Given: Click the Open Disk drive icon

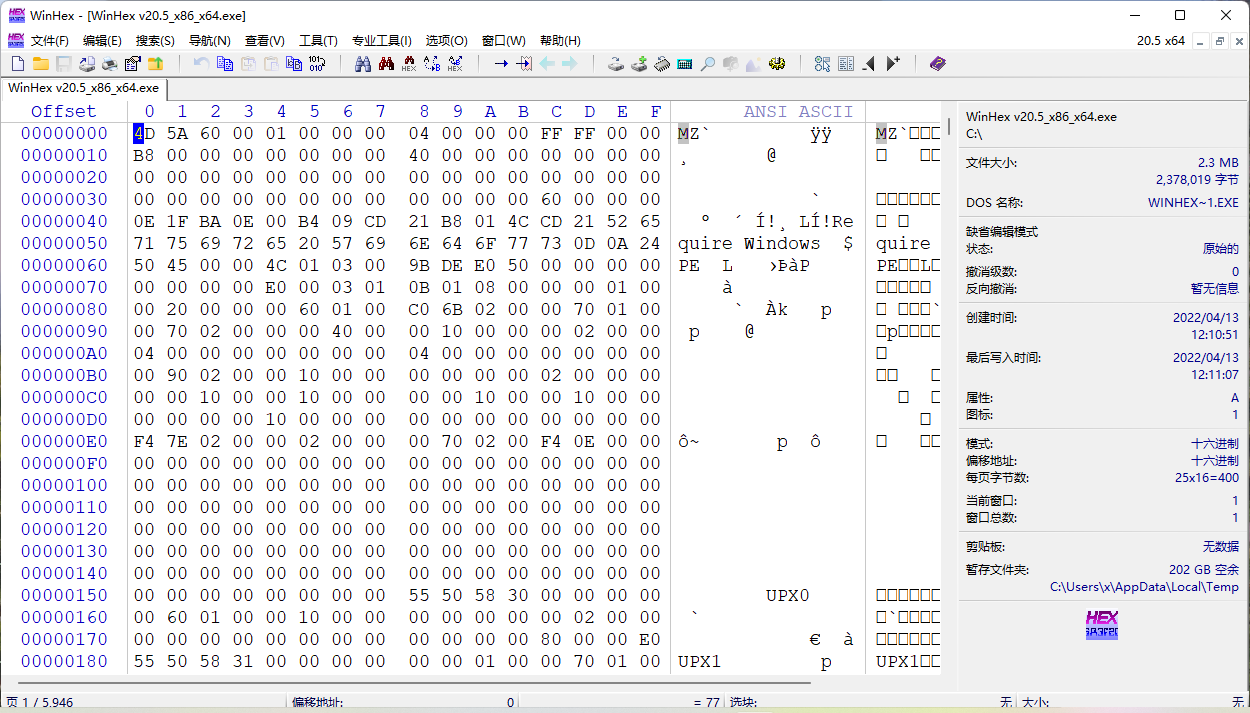Looking at the screenshot, I should point(616,64).
